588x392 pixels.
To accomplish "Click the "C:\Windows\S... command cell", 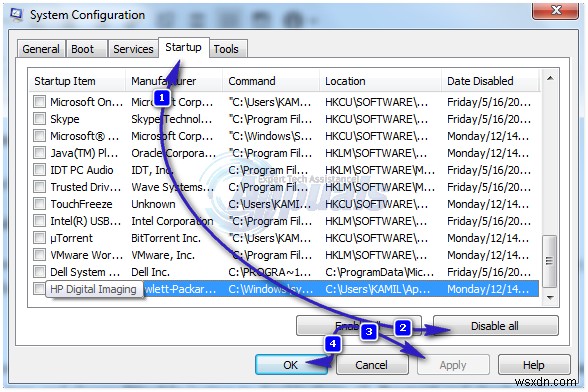I will [270, 136].
